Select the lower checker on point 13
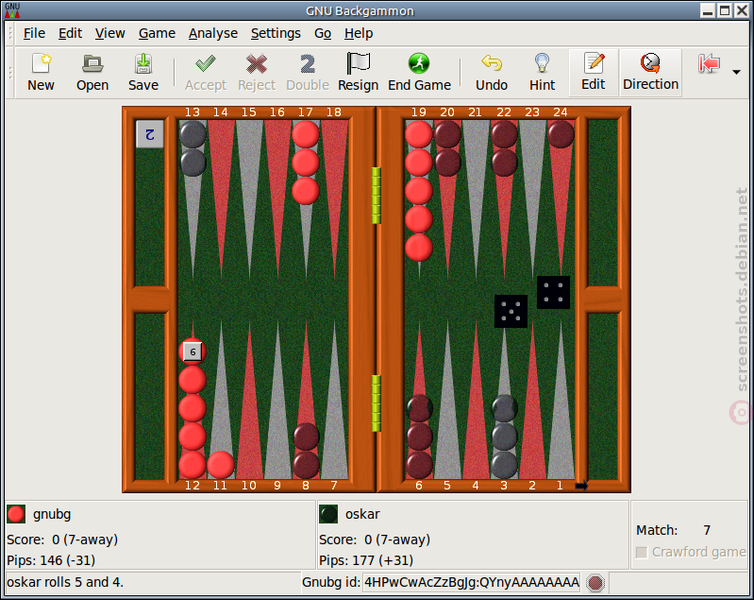The height and width of the screenshot is (600, 754). [x=192, y=162]
